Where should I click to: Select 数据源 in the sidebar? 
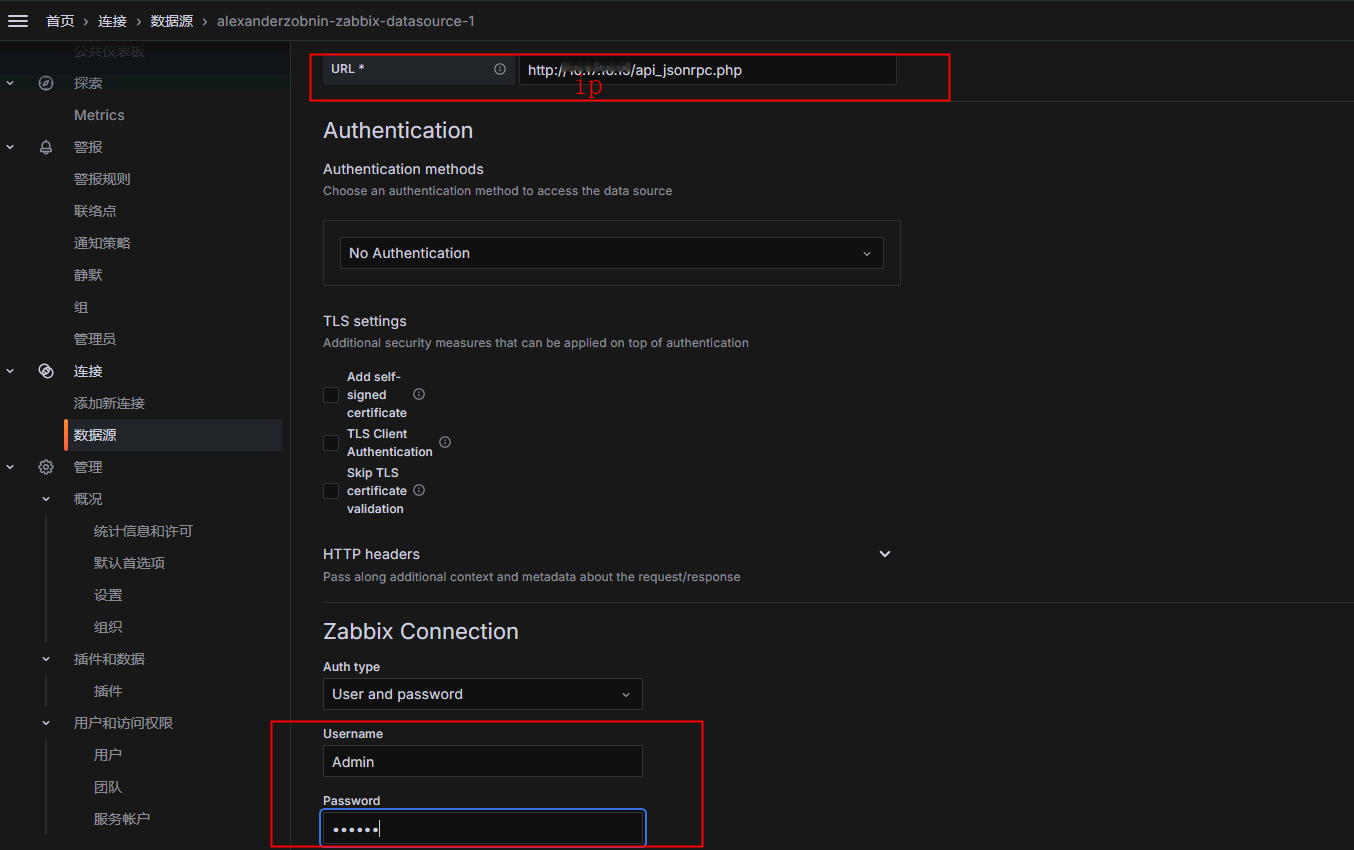(x=173, y=435)
